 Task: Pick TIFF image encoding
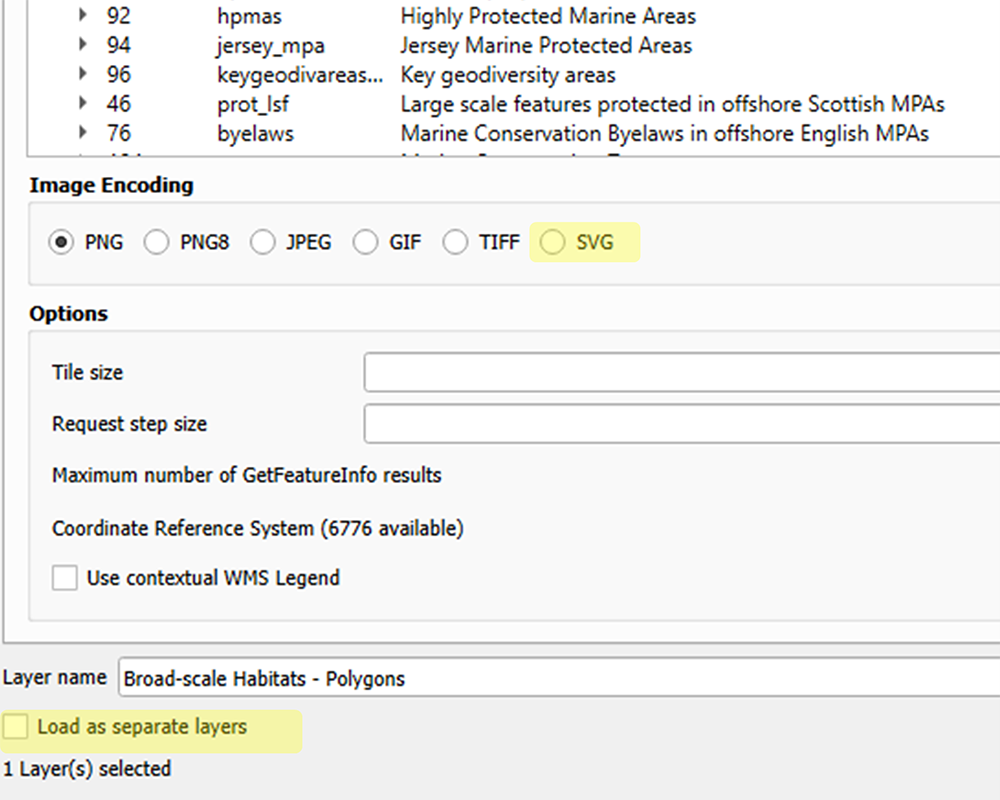[x=456, y=243]
